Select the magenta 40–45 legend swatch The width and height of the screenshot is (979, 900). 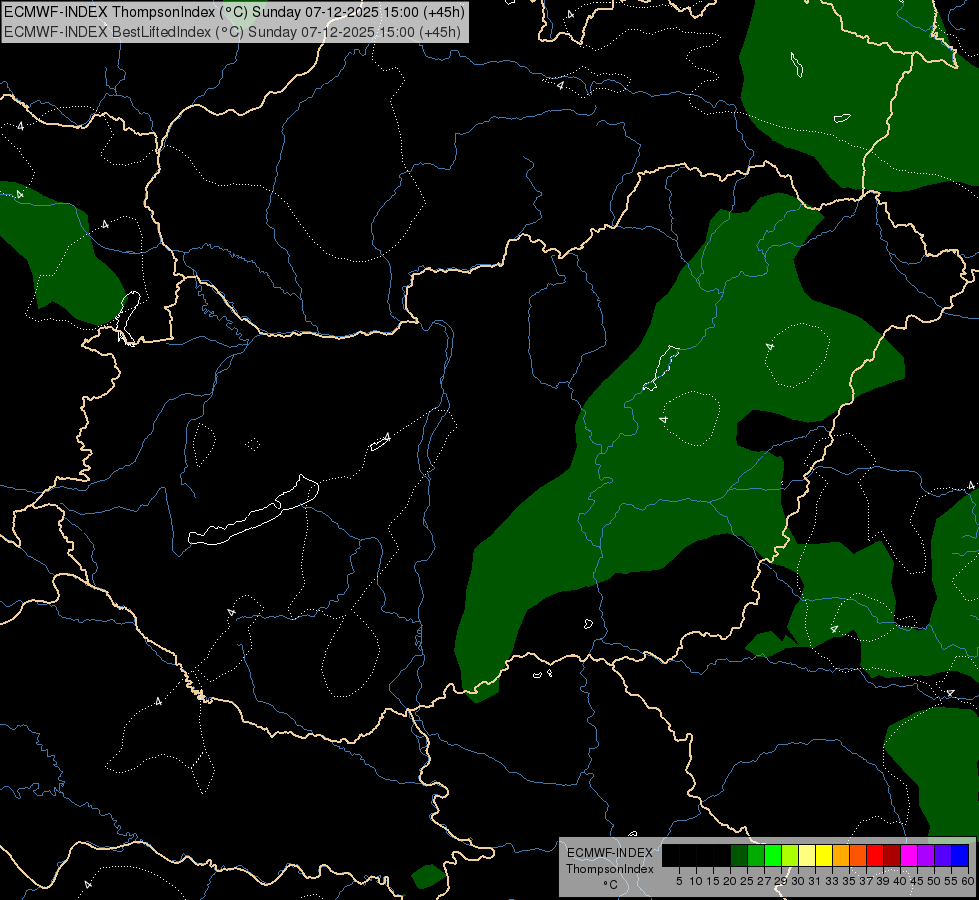click(x=909, y=855)
